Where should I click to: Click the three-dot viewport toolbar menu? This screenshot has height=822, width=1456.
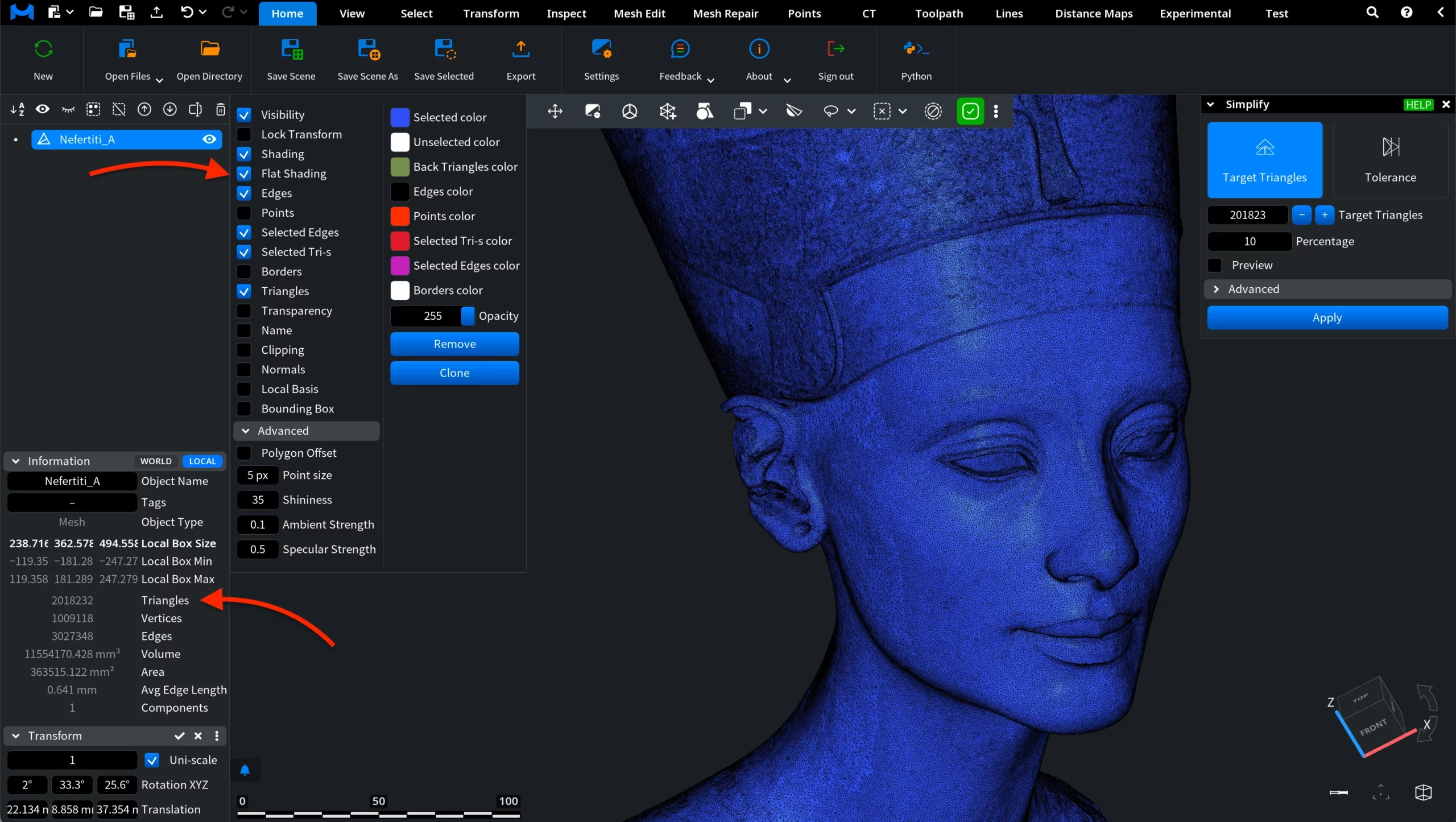point(996,111)
